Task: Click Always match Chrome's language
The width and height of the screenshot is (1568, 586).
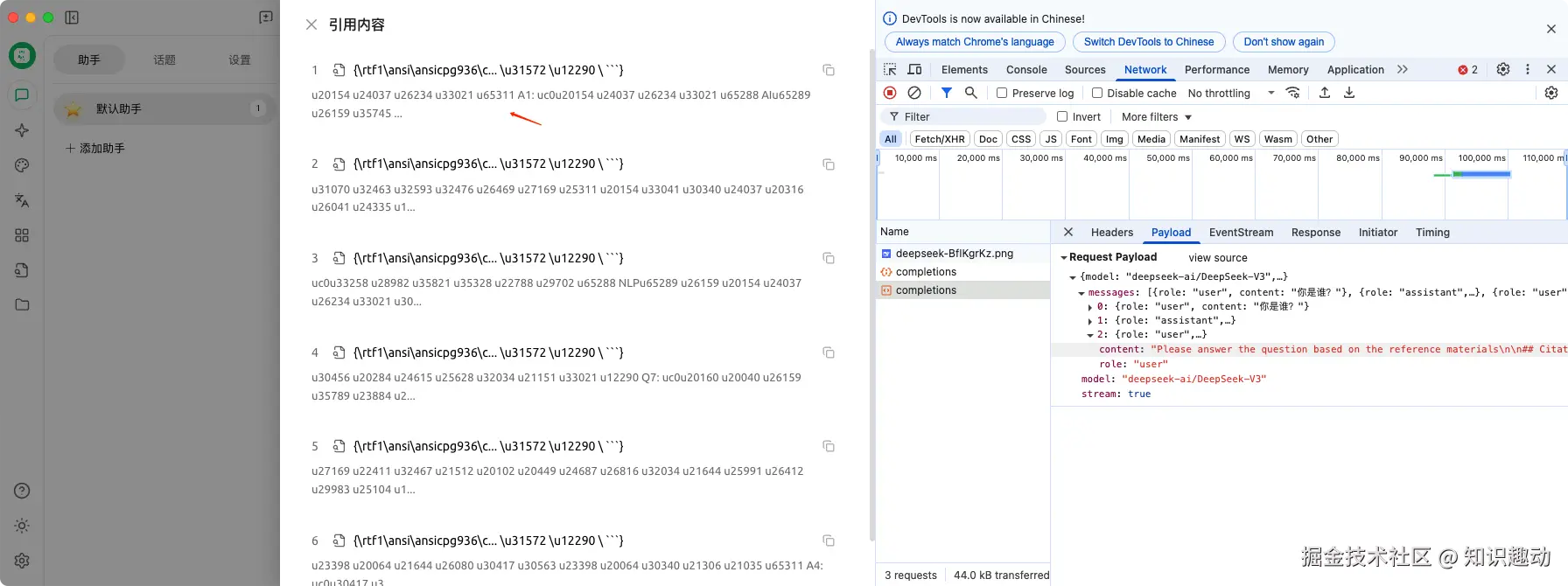Action: (975, 42)
